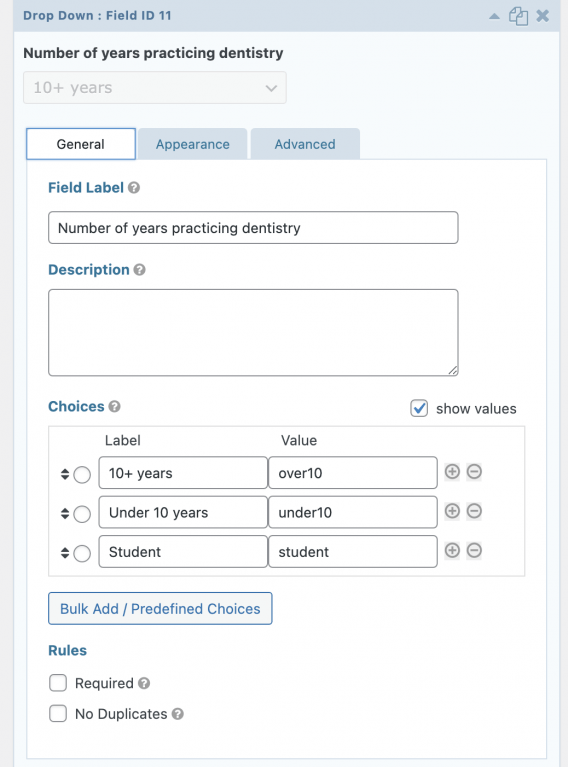The width and height of the screenshot is (568, 767).
Task: Click the duplicate field icon in the header
Action: click(x=518, y=16)
